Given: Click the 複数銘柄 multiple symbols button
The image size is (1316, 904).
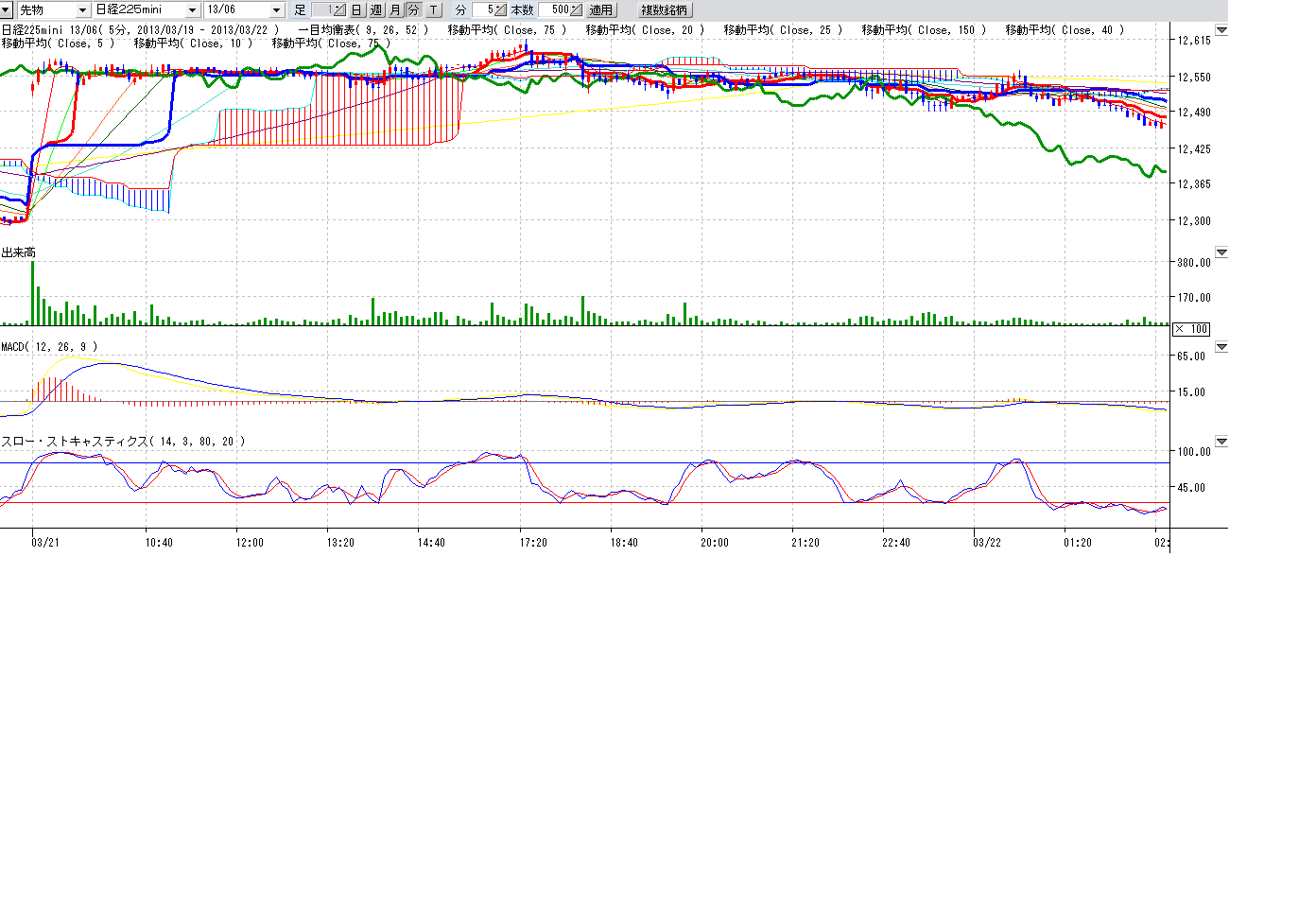Looking at the screenshot, I should tap(664, 10).
